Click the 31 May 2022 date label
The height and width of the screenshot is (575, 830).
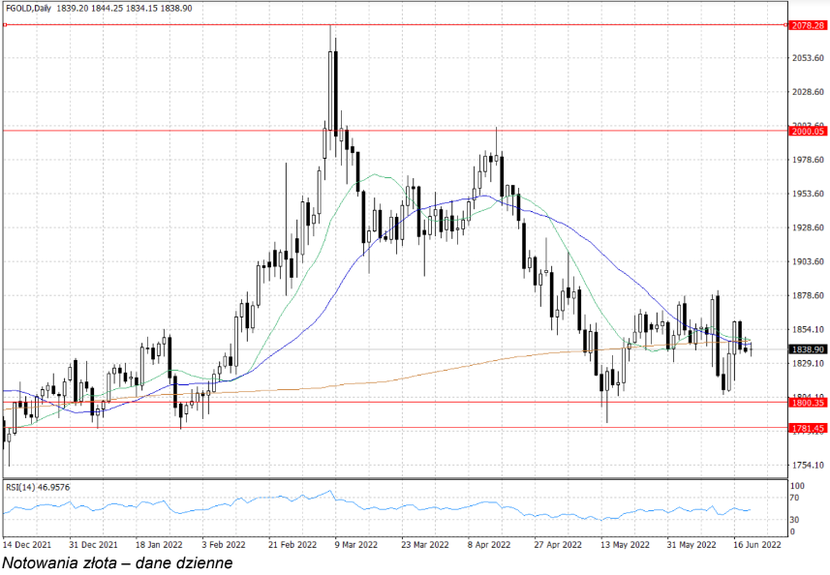(x=691, y=545)
